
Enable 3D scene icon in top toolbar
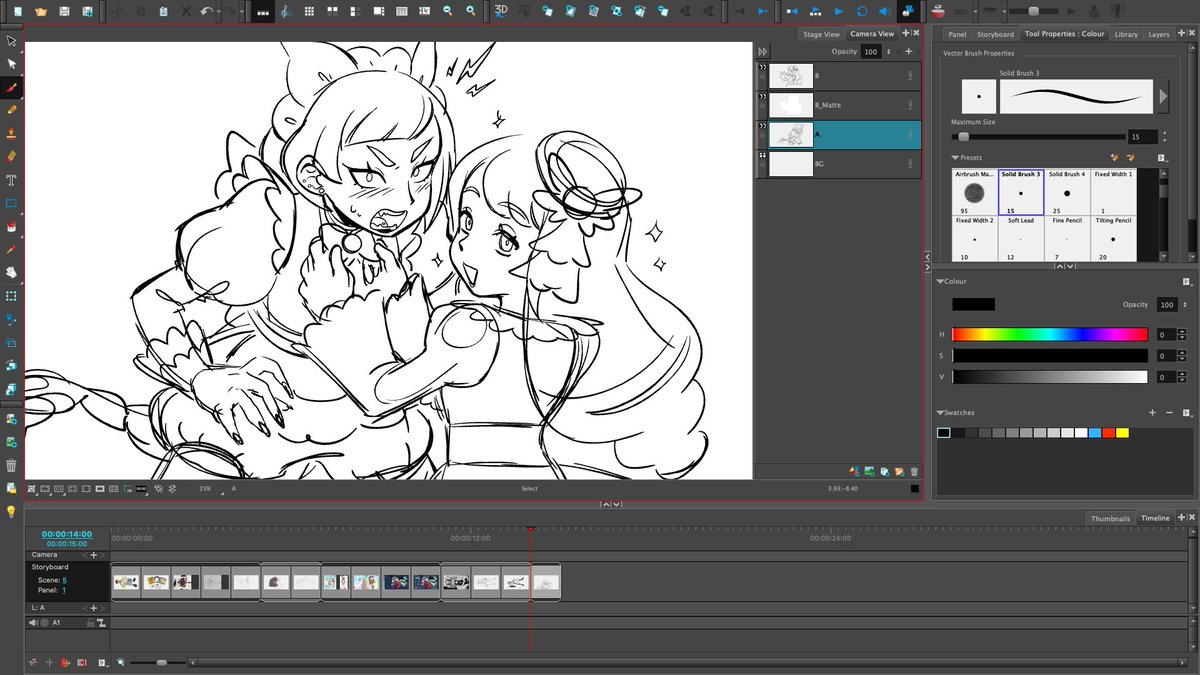pos(503,11)
